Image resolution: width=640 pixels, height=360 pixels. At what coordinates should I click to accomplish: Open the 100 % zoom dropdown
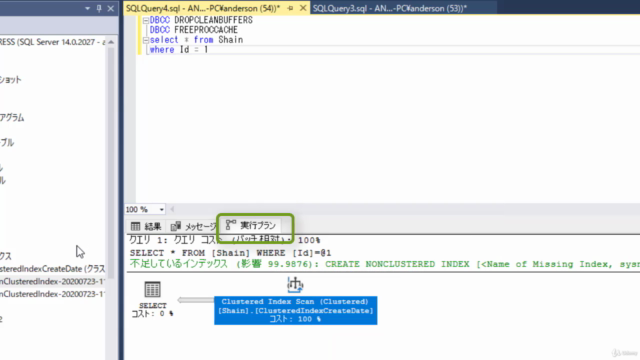click(x=162, y=209)
